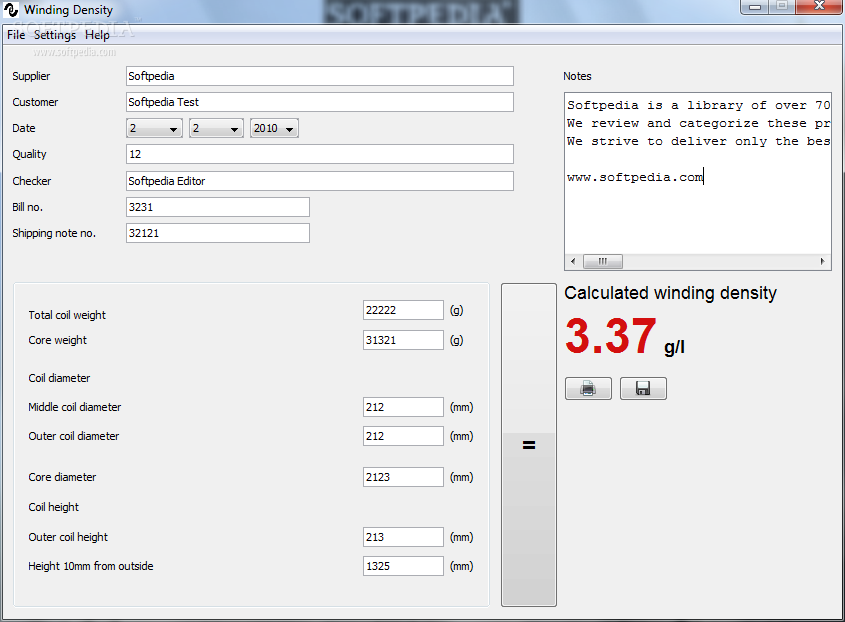Click the Supplier input field

[x=320, y=76]
